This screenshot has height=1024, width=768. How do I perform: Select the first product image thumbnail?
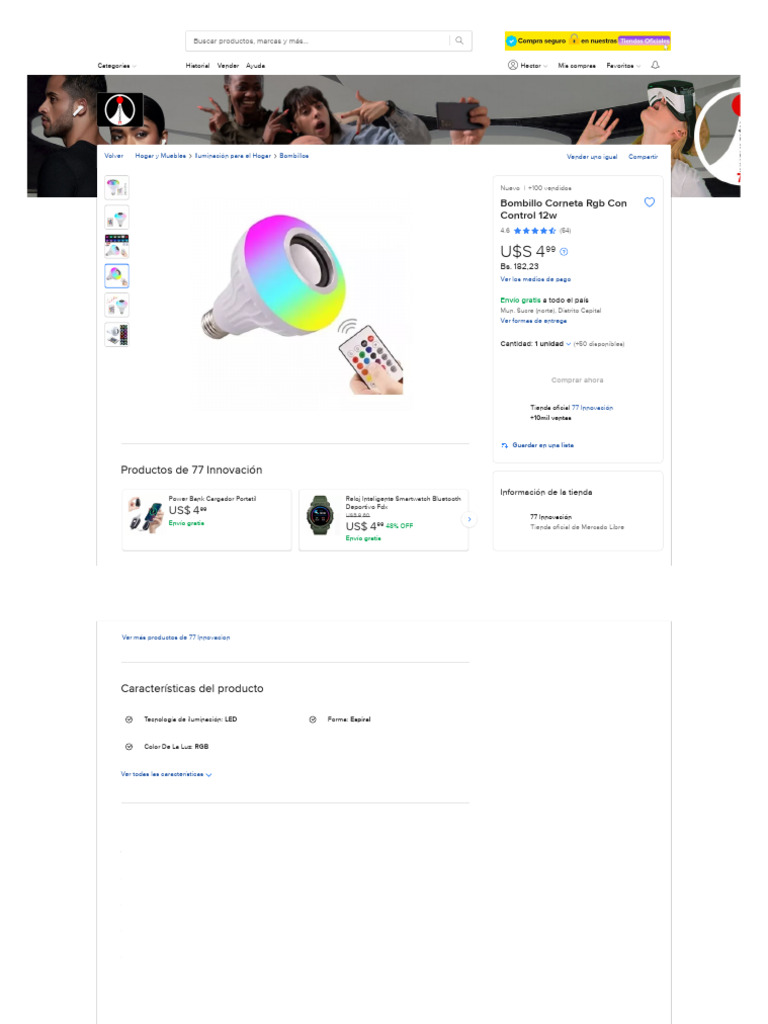click(x=117, y=187)
